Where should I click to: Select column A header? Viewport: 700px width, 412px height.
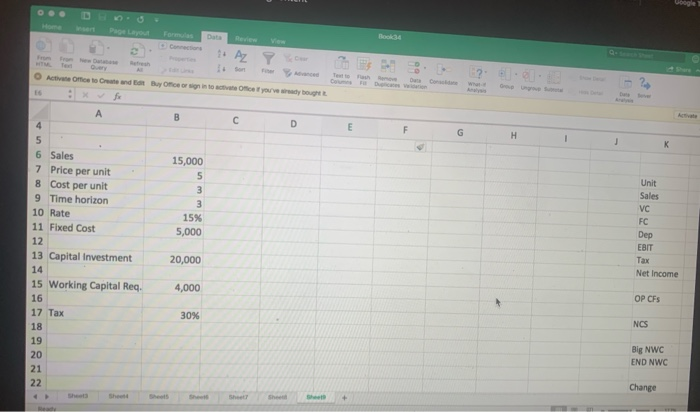click(x=98, y=113)
